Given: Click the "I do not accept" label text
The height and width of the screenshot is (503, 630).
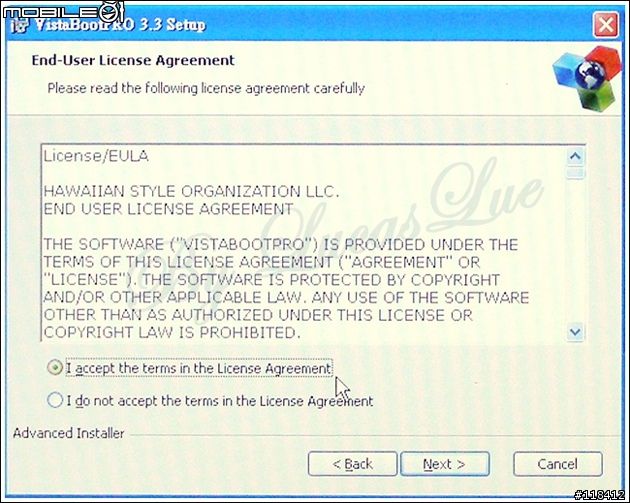Looking at the screenshot, I should [x=220, y=401].
